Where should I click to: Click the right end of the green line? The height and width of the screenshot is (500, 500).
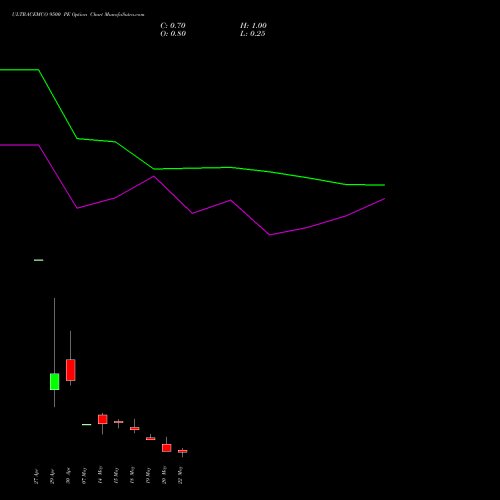pyautogui.click(x=384, y=185)
